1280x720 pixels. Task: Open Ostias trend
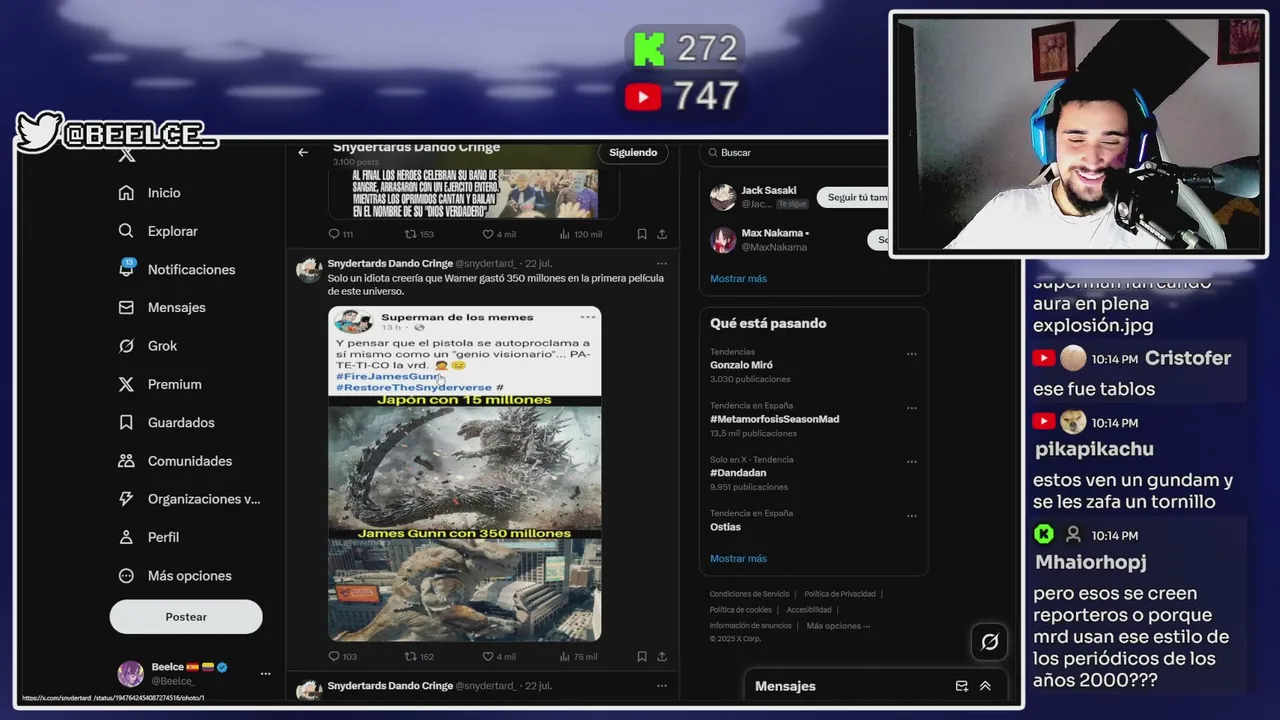[x=725, y=527]
